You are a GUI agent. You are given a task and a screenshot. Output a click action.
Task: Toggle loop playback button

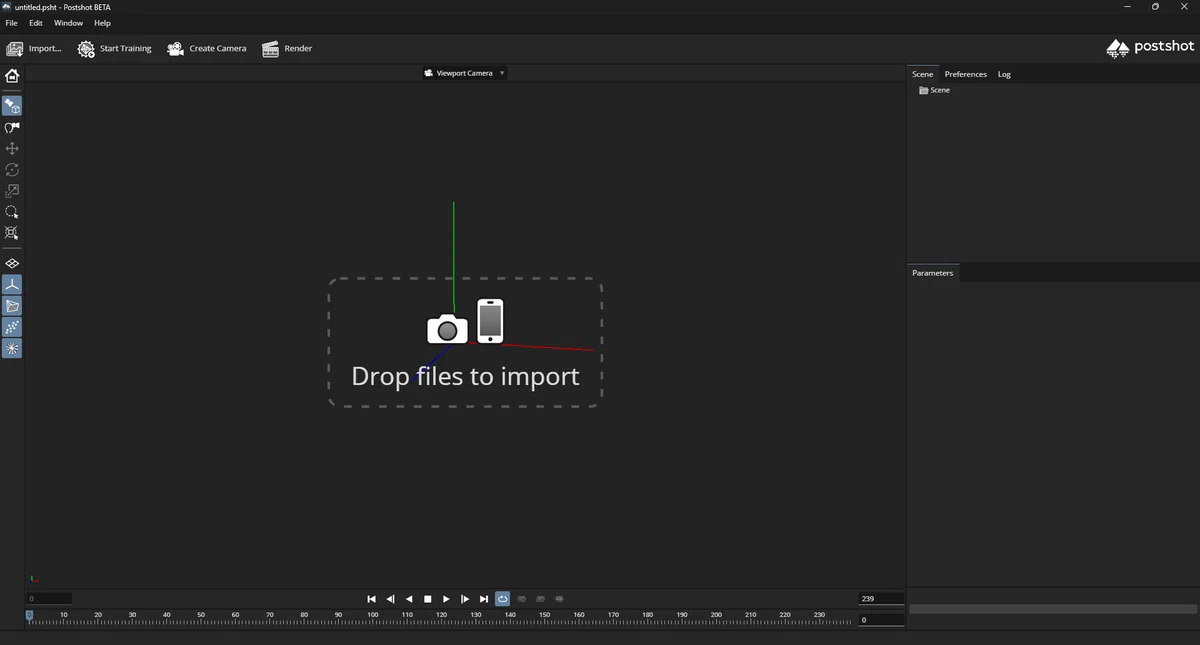click(502, 599)
